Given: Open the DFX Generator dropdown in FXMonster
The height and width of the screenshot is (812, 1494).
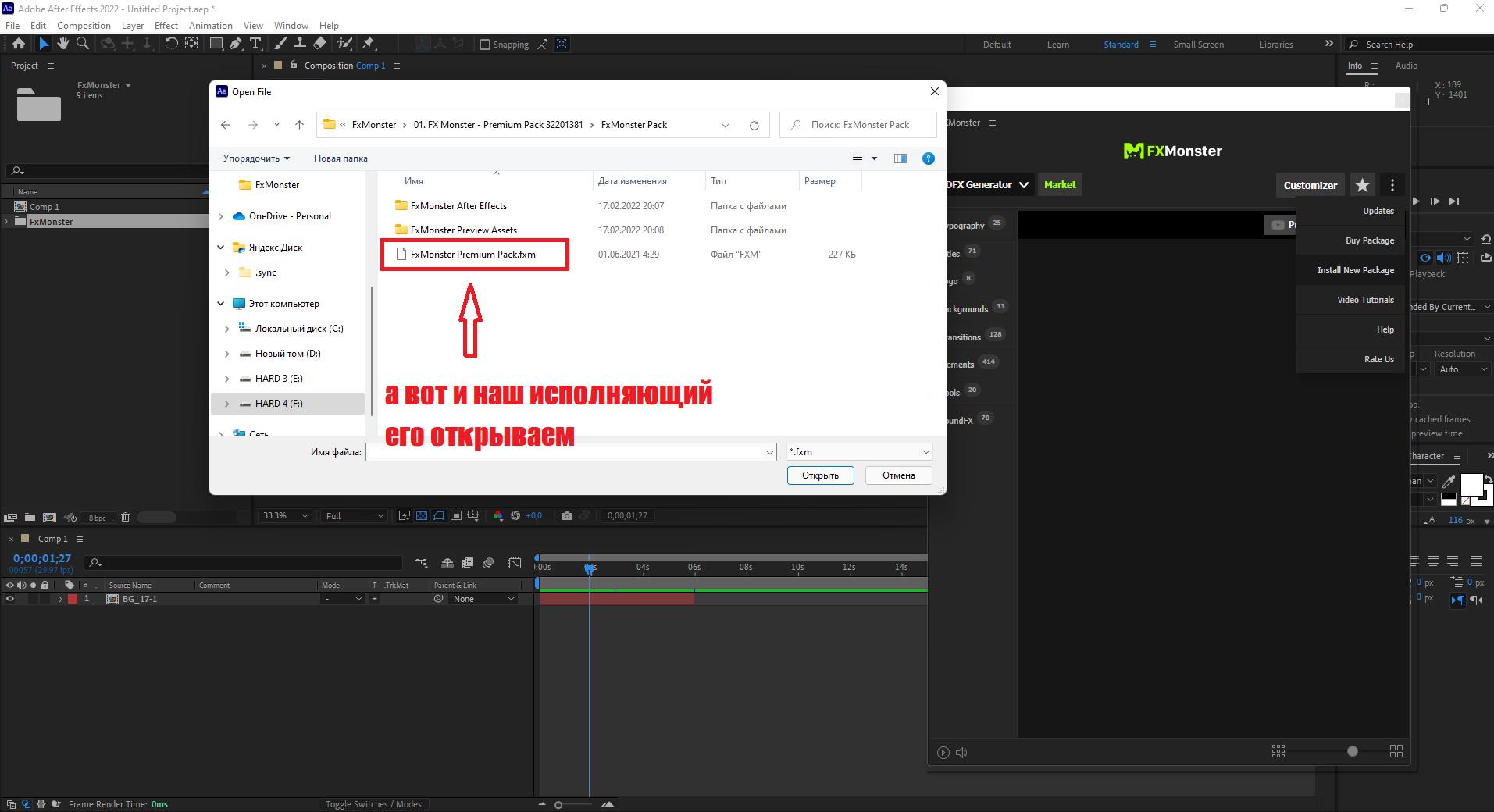Looking at the screenshot, I should coord(988,185).
